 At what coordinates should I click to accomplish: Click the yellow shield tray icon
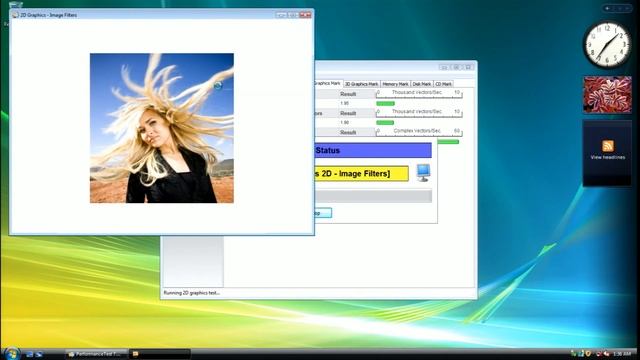pos(588,353)
